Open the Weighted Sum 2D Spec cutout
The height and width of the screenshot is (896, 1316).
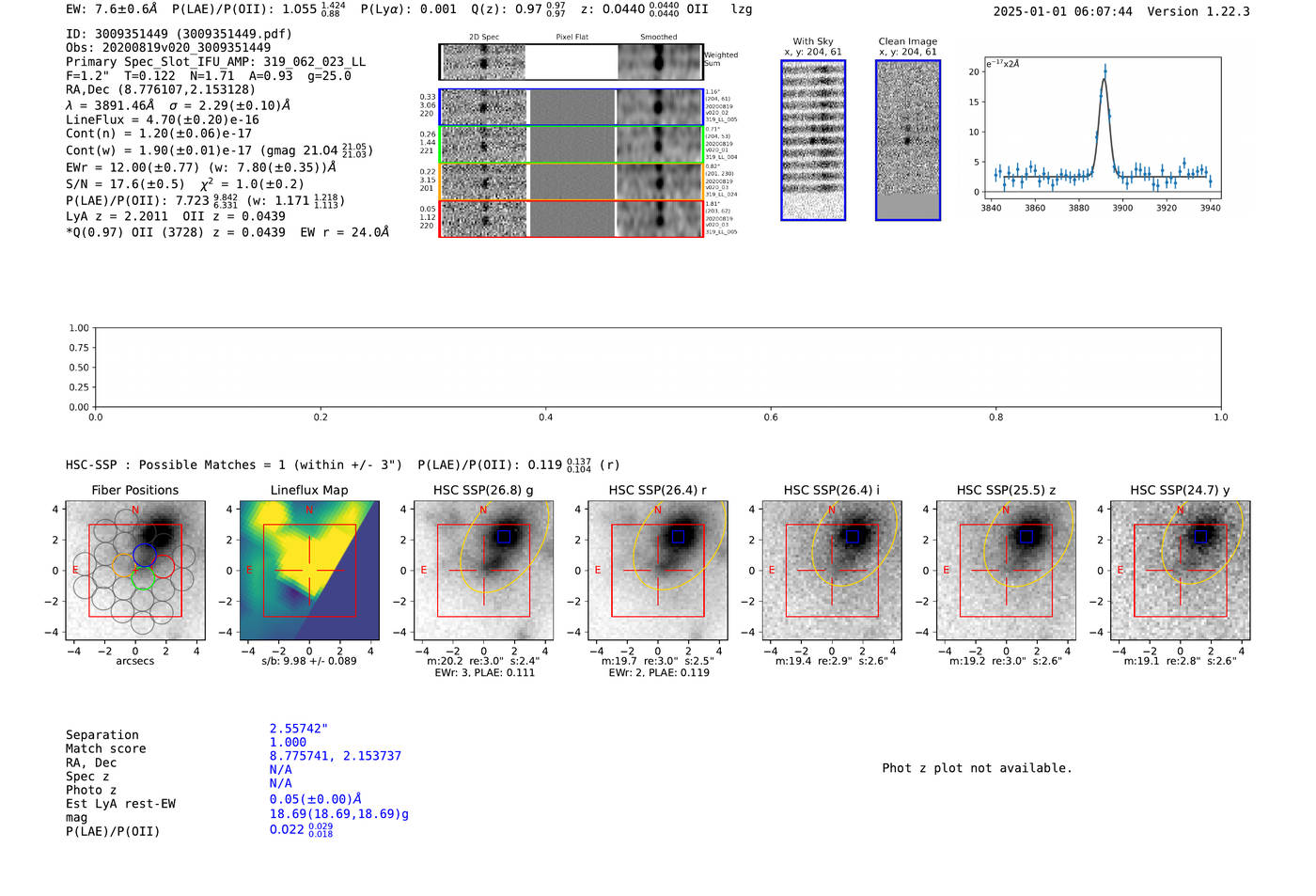click(x=484, y=62)
